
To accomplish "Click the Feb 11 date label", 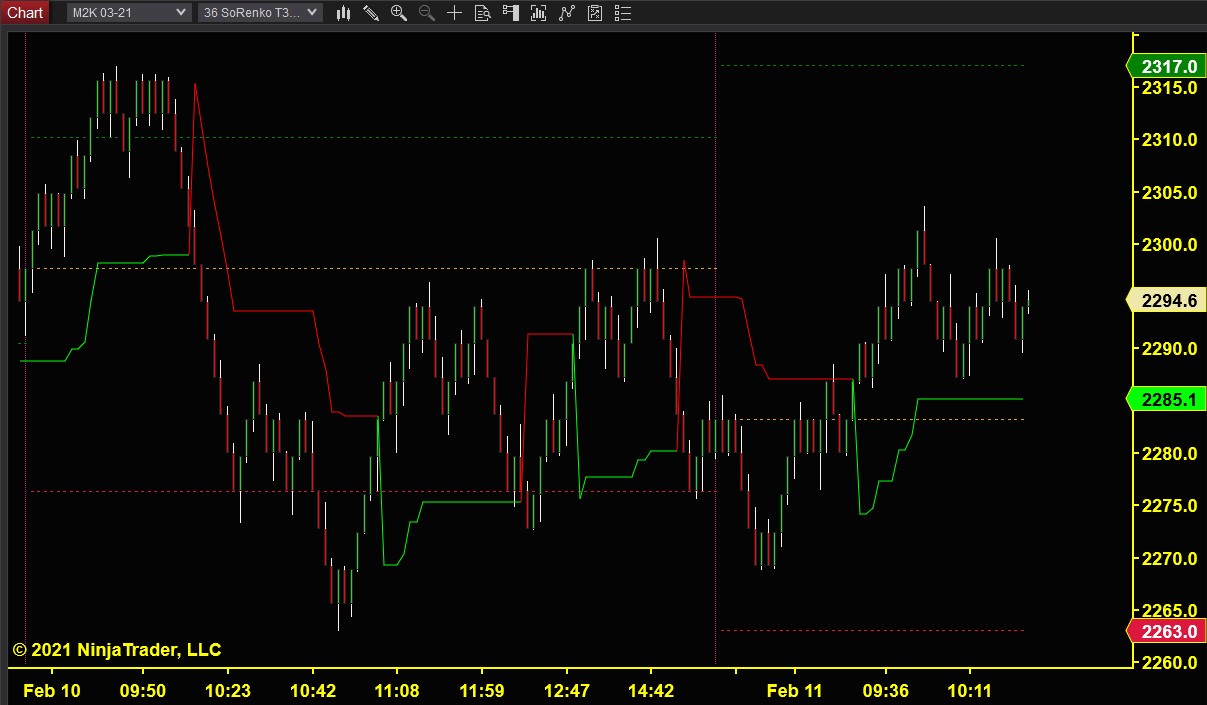I will (794, 691).
